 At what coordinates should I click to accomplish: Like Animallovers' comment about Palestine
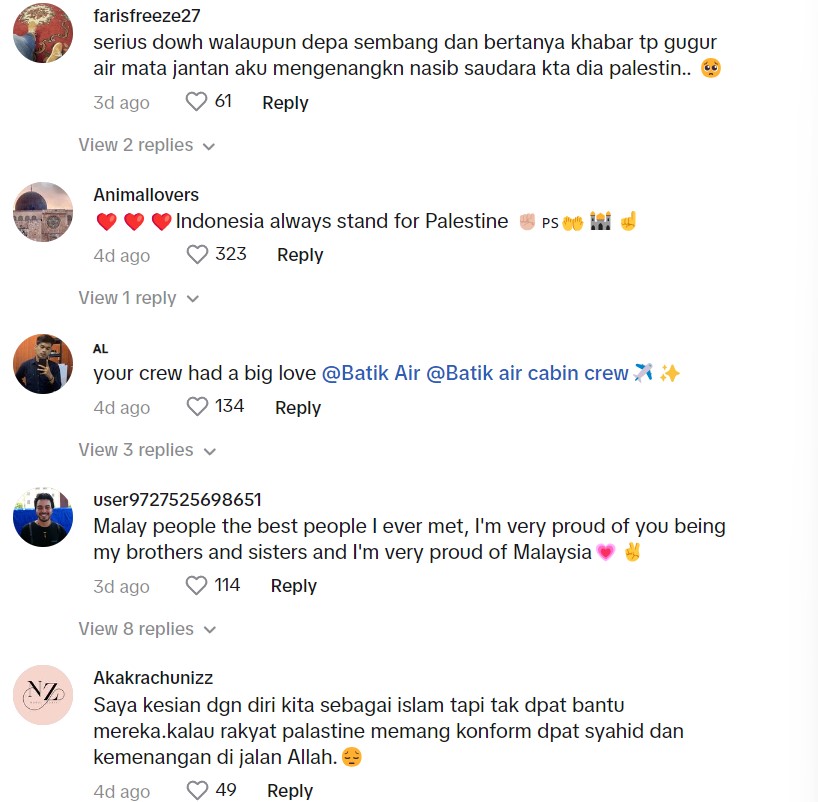197,255
